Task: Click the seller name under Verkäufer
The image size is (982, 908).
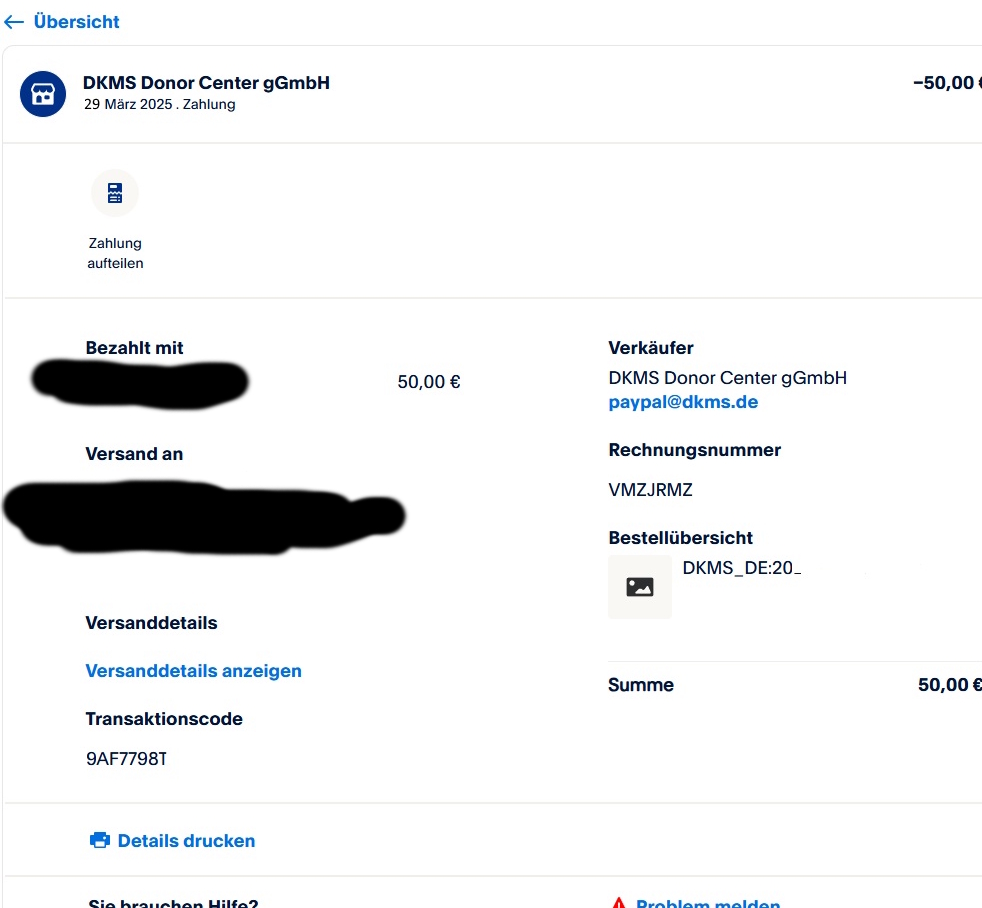Action: (727, 378)
